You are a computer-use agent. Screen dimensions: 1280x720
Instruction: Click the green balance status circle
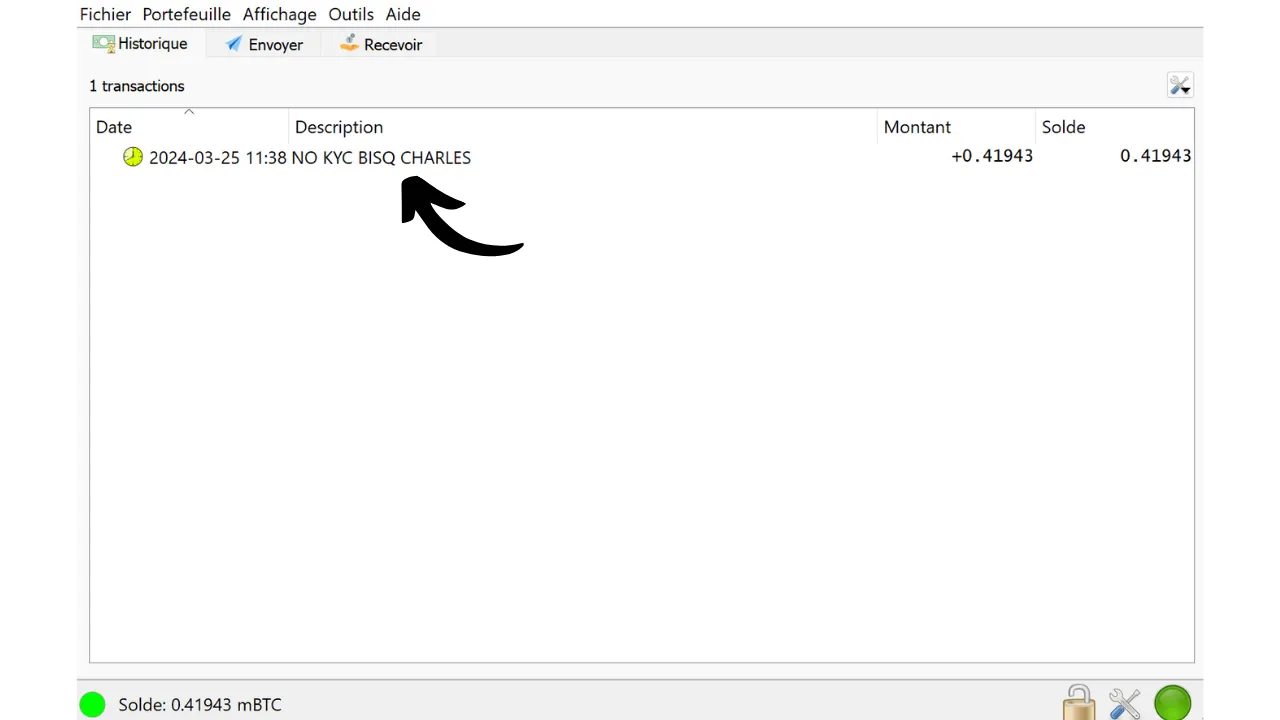click(93, 705)
